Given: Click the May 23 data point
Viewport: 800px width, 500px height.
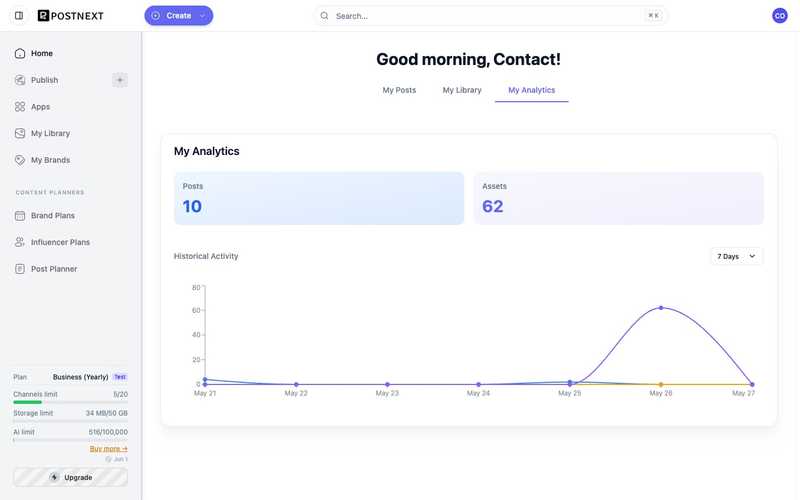Looking at the screenshot, I should coord(387,385).
